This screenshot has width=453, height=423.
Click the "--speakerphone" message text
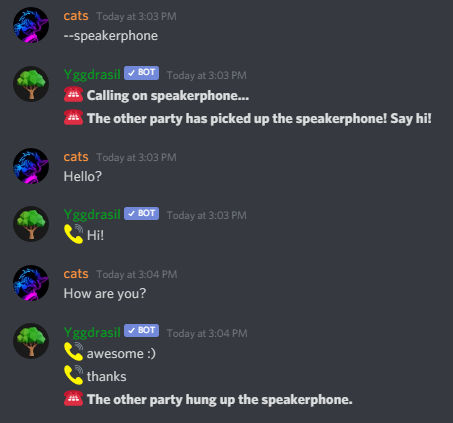[x=111, y=36]
